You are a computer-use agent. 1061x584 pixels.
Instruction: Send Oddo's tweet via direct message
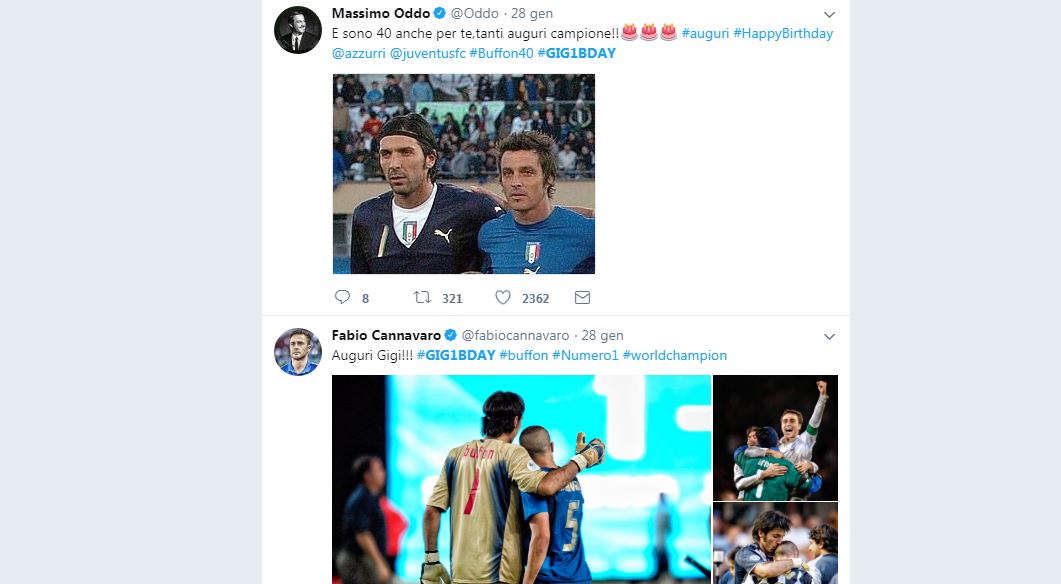pos(582,297)
